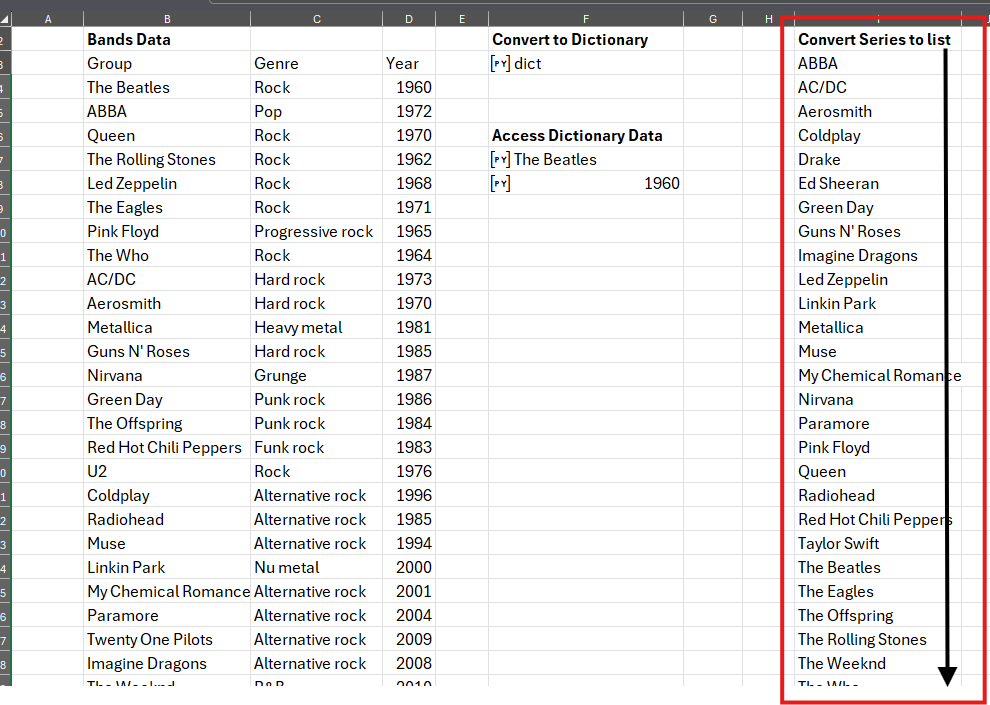
Task: Select Queen in the Group column
Action: coord(167,135)
